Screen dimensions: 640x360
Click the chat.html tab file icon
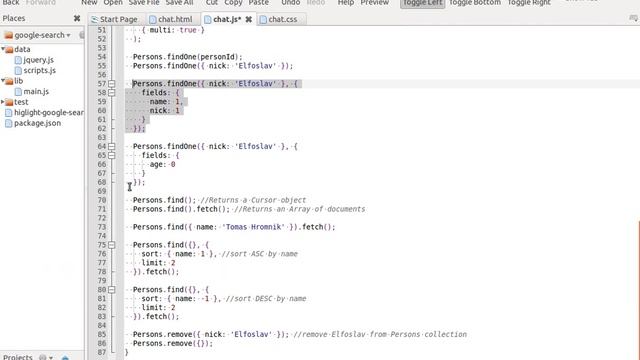pos(153,20)
